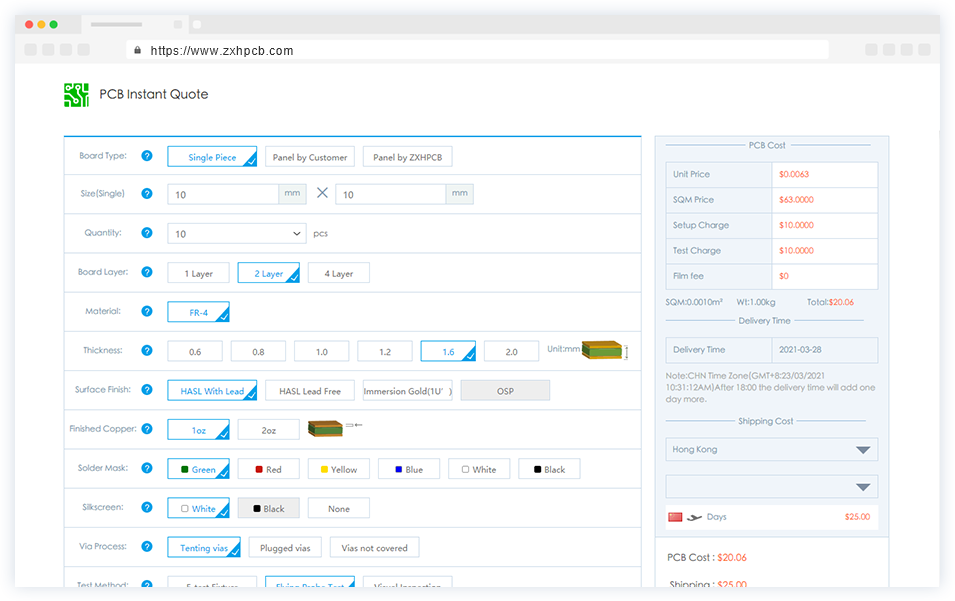Pick the 2.0 thickness option
Screen dimensions: 955x601
coord(512,351)
